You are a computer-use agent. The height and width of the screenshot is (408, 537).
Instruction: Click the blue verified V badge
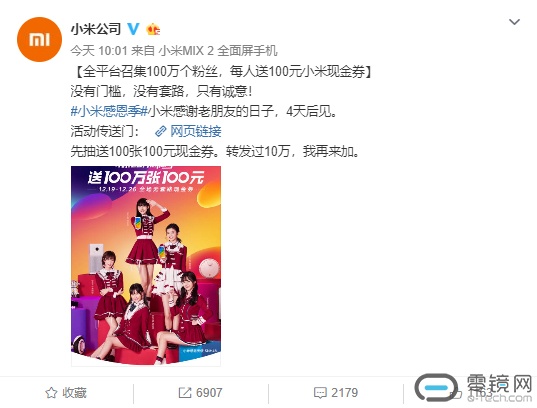click(x=133, y=29)
